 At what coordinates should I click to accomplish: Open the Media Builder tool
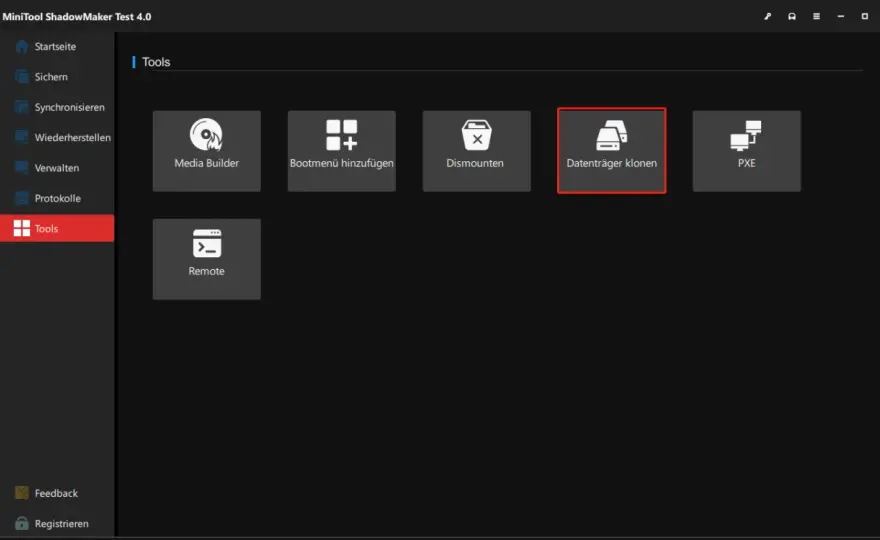click(x=207, y=150)
